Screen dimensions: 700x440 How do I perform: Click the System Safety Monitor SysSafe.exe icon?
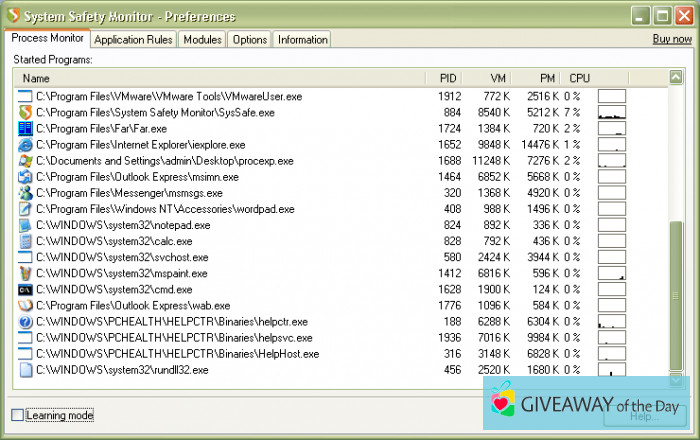(x=26, y=112)
